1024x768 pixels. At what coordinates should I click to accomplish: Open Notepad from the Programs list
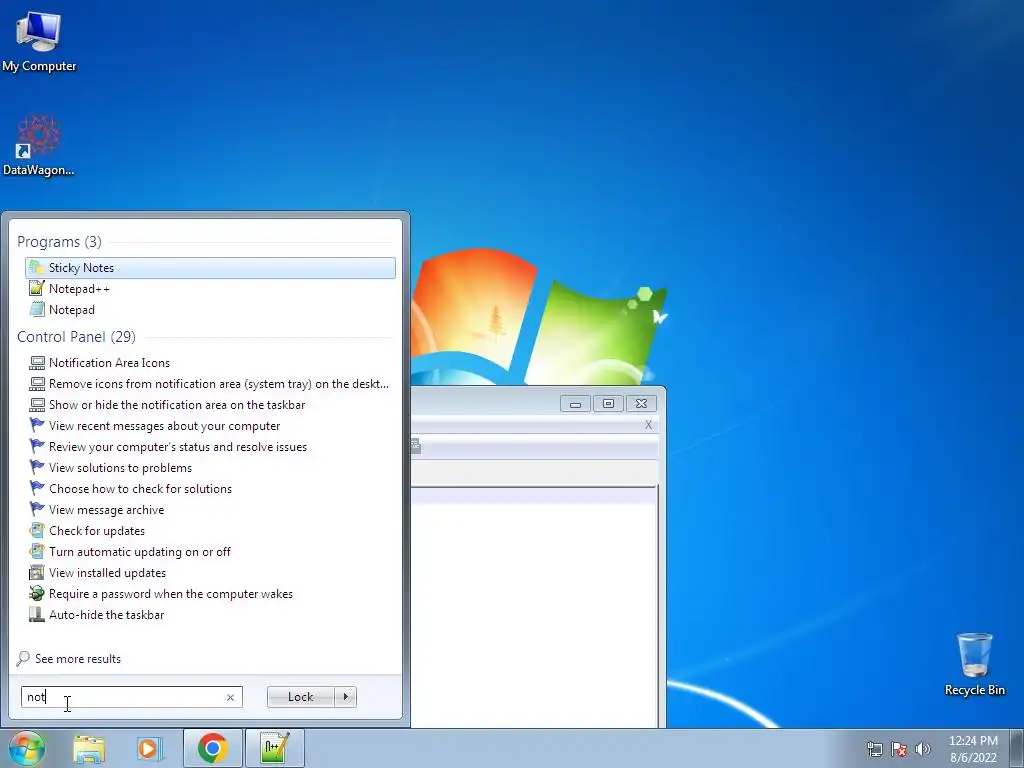[210, 310]
